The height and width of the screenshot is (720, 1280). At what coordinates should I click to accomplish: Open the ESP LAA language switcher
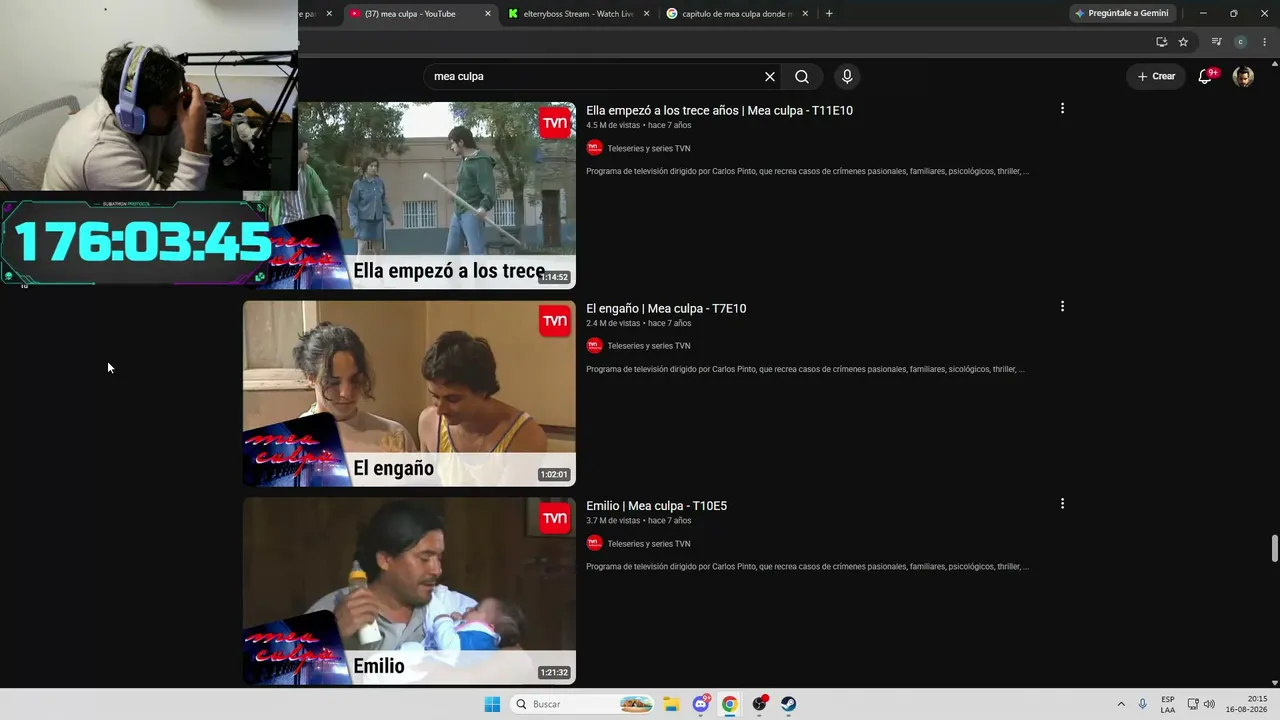[x=1168, y=704]
